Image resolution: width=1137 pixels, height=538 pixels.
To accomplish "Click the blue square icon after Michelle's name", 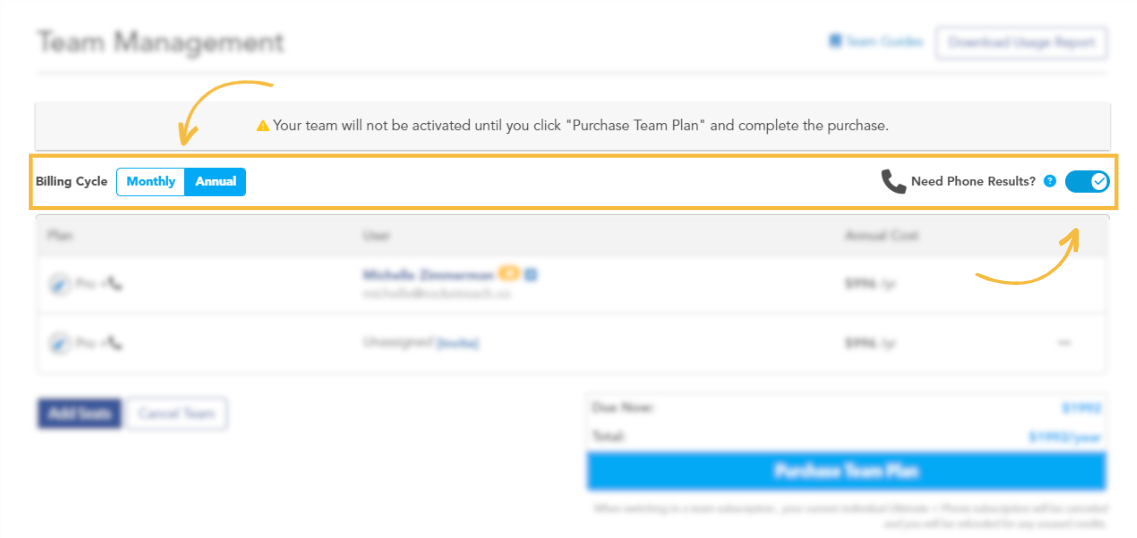I will click(531, 274).
